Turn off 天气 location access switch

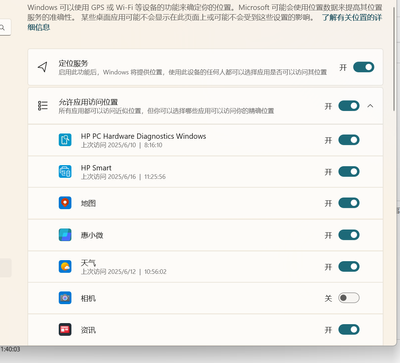tap(349, 266)
